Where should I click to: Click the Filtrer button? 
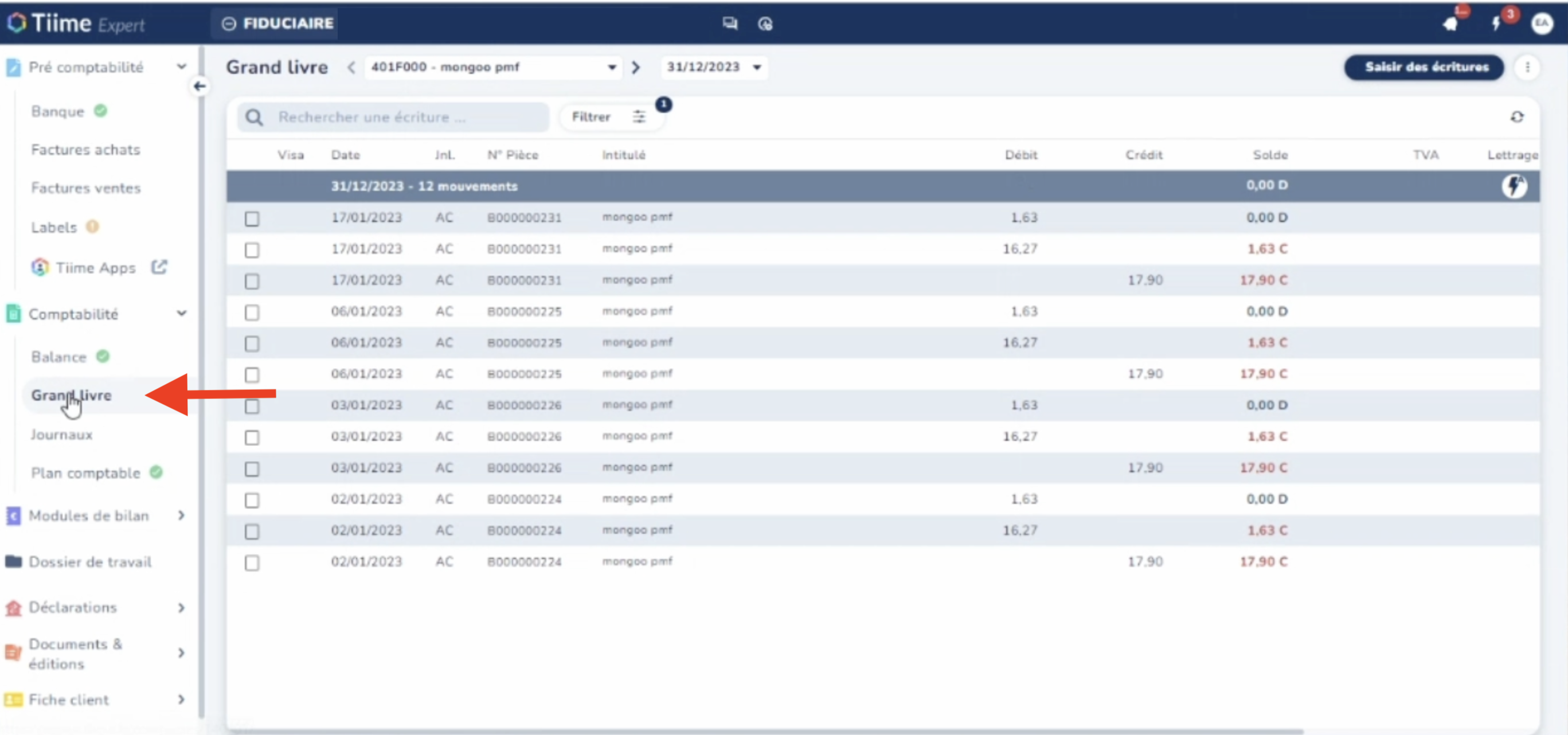[x=611, y=116]
